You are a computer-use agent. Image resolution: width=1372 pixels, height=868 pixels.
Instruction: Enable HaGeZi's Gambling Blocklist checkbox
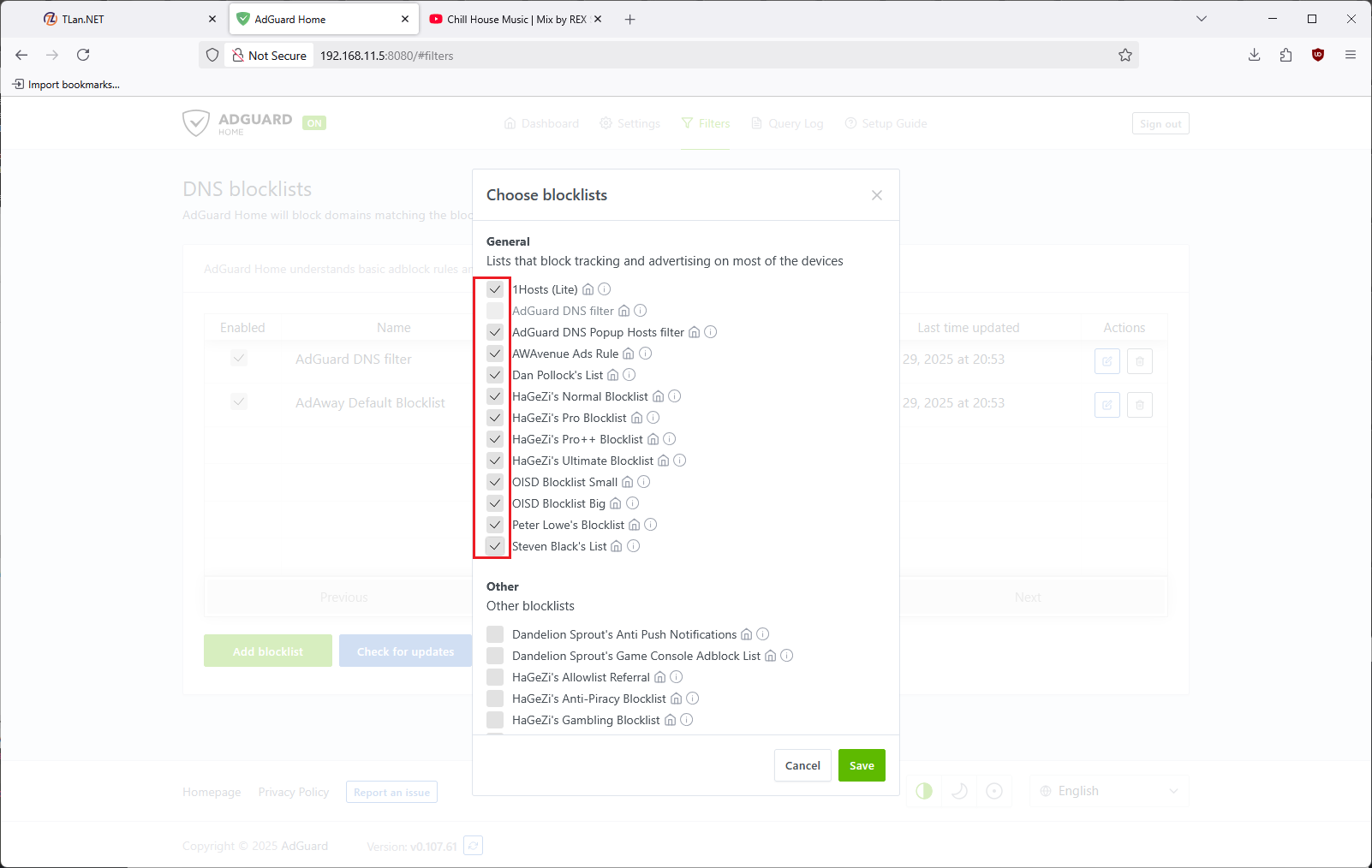pos(495,720)
